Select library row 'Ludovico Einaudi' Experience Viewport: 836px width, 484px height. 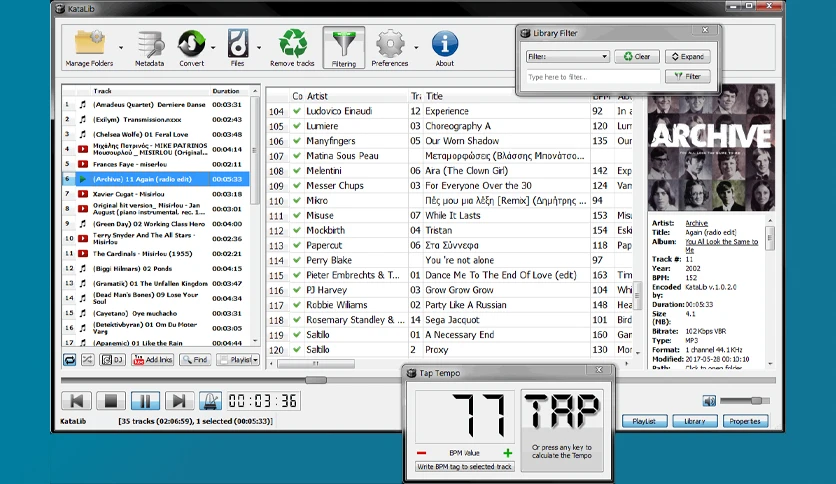(x=449, y=111)
